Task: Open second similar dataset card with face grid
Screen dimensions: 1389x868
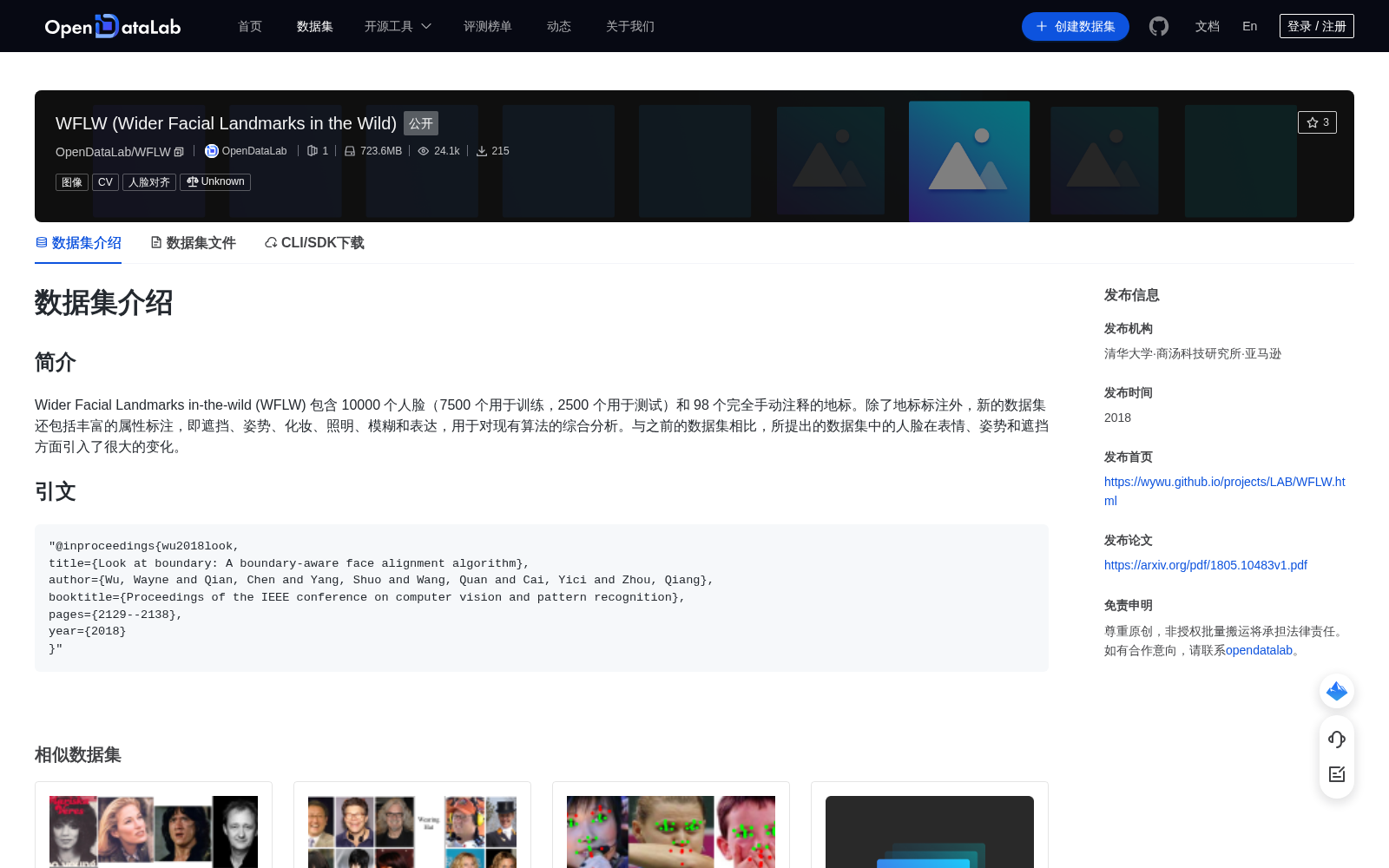Action: click(412, 825)
